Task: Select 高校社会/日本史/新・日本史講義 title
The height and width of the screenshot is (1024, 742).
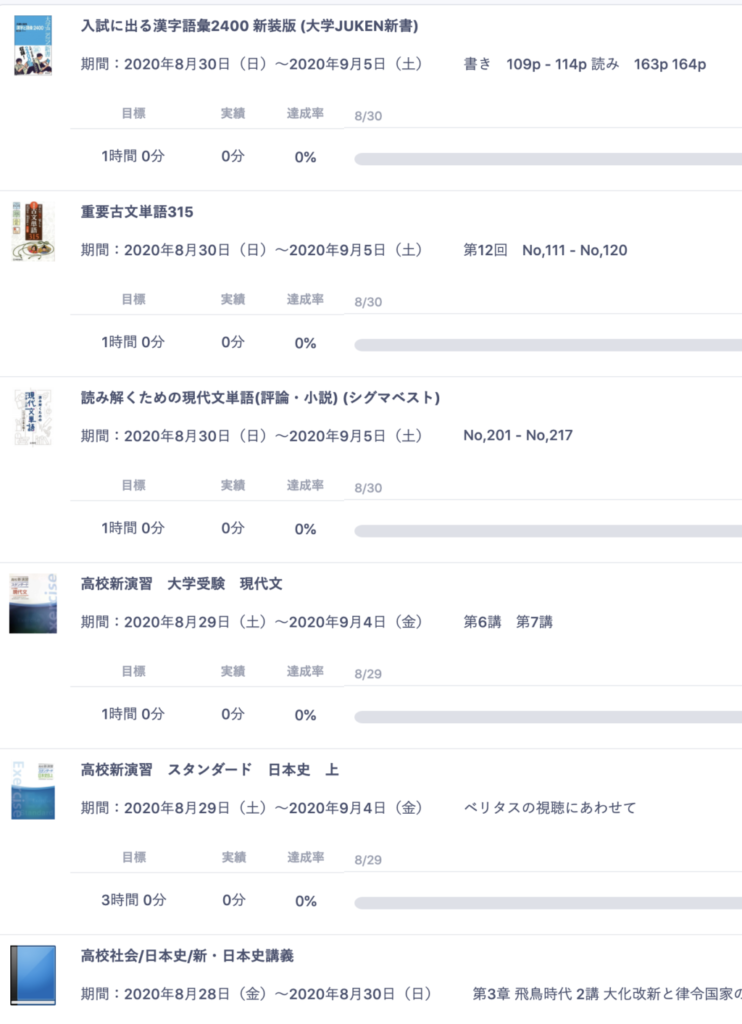Action: (187, 956)
